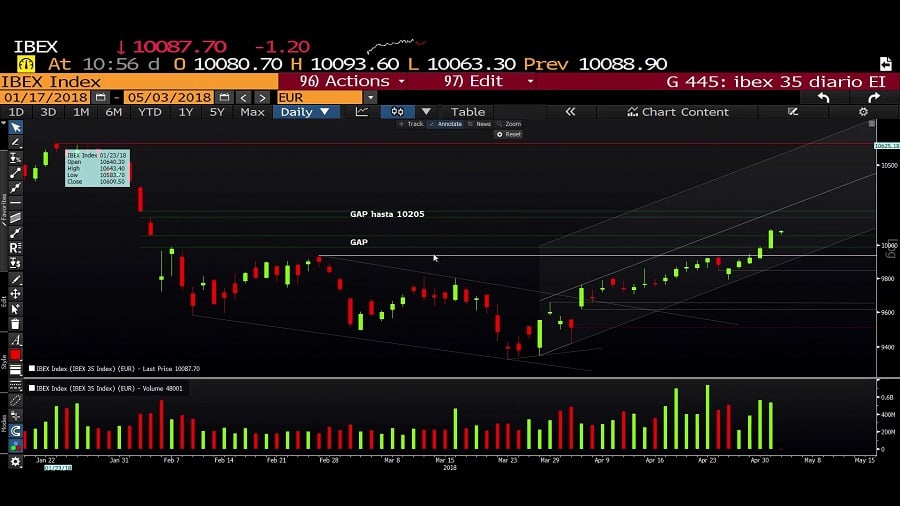Screen dimensions: 900x506
Task: Activate the Zoom tool
Action: point(509,124)
